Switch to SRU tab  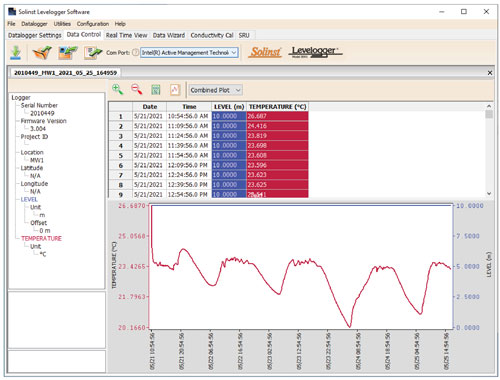(244, 35)
